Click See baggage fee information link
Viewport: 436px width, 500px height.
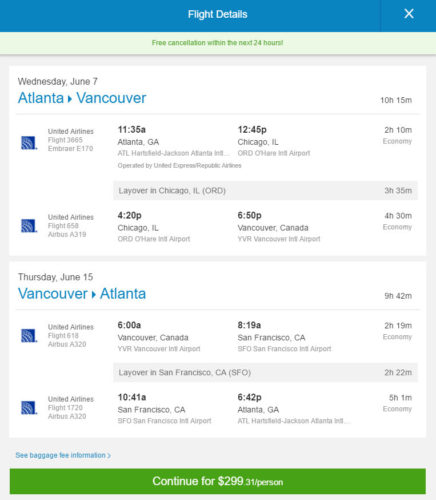point(63,455)
